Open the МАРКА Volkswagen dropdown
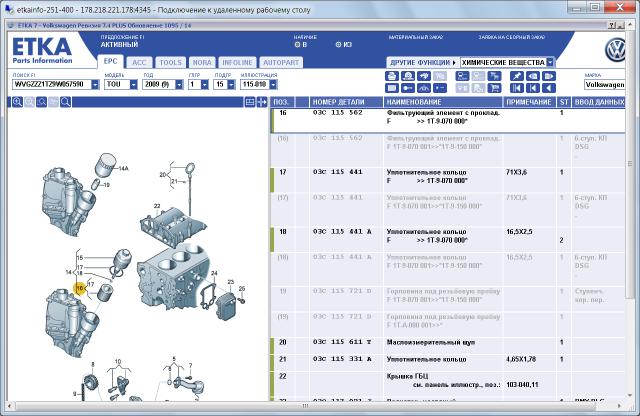Viewport: 640px width, 416px height. point(604,85)
